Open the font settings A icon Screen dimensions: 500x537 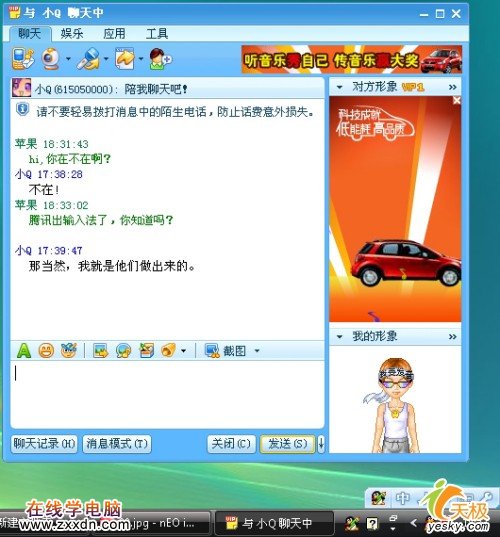[x=24, y=351]
